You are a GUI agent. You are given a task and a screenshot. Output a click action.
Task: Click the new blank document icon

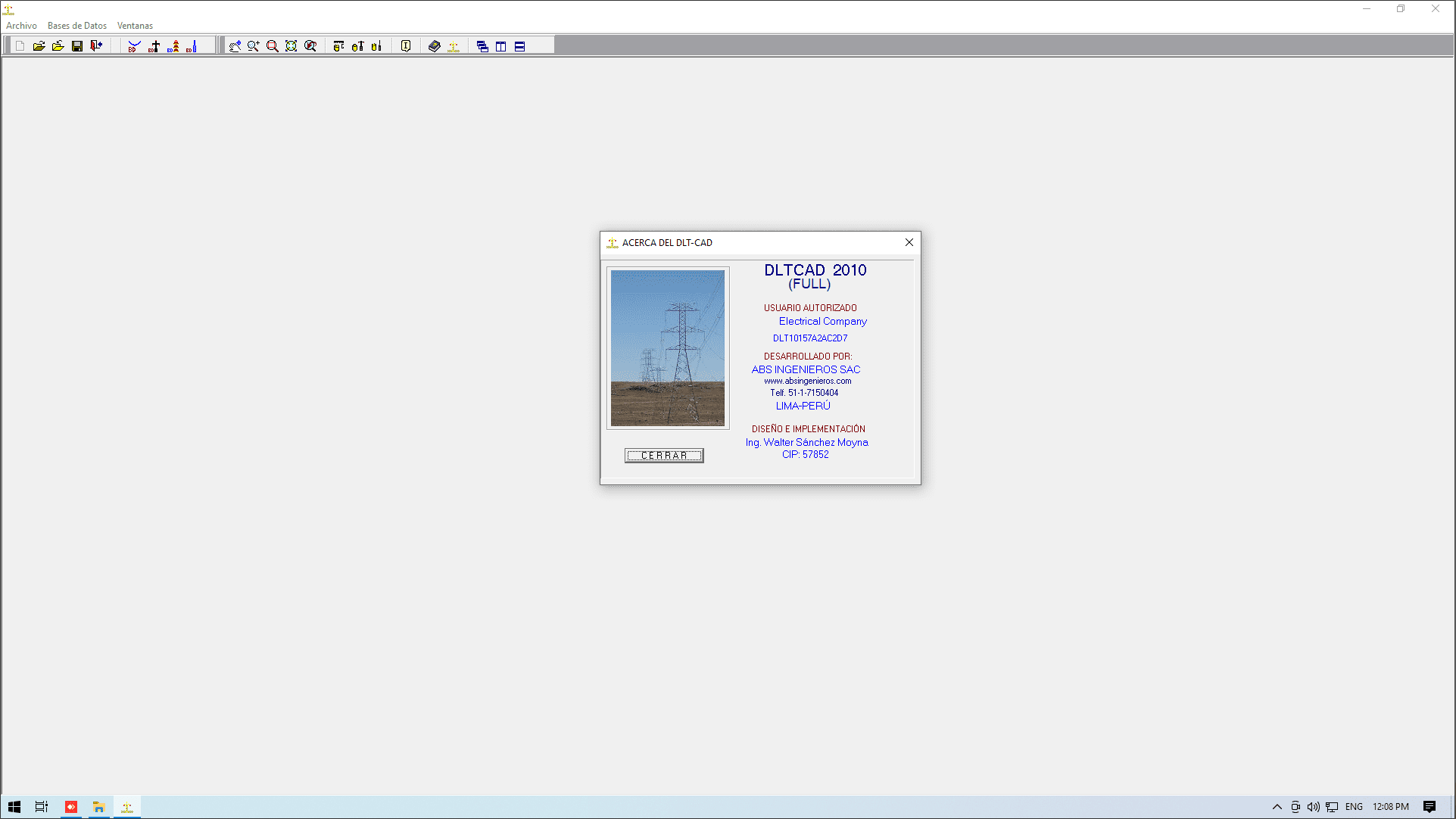pyautogui.click(x=20, y=46)
